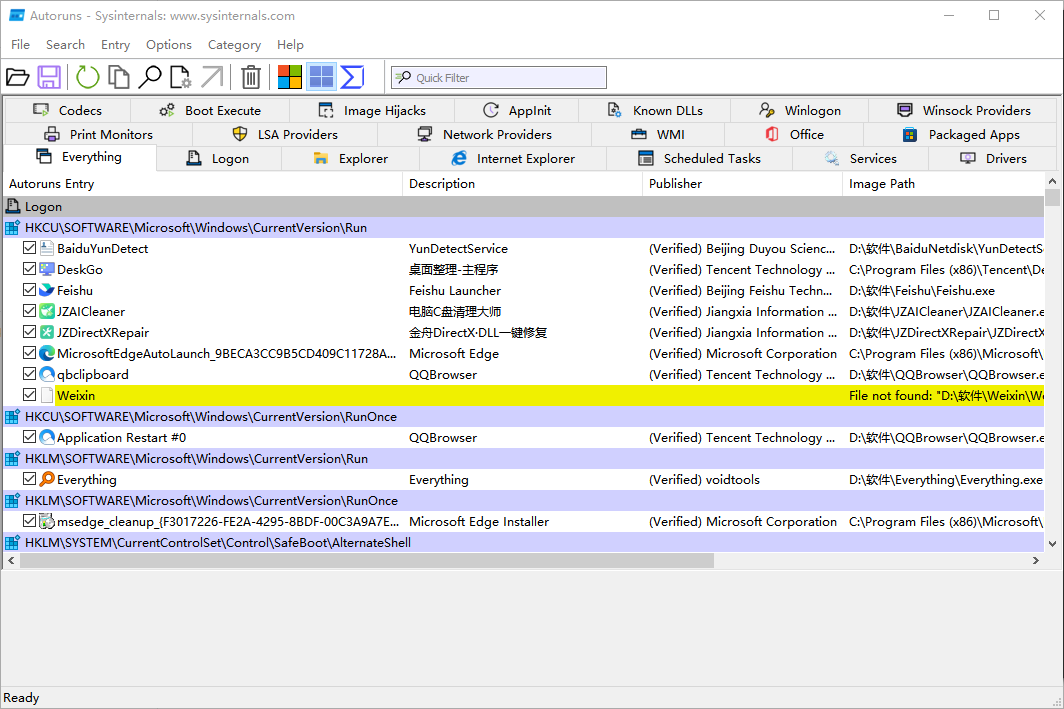Click the JZAICleaner green icon

point(47,311)
